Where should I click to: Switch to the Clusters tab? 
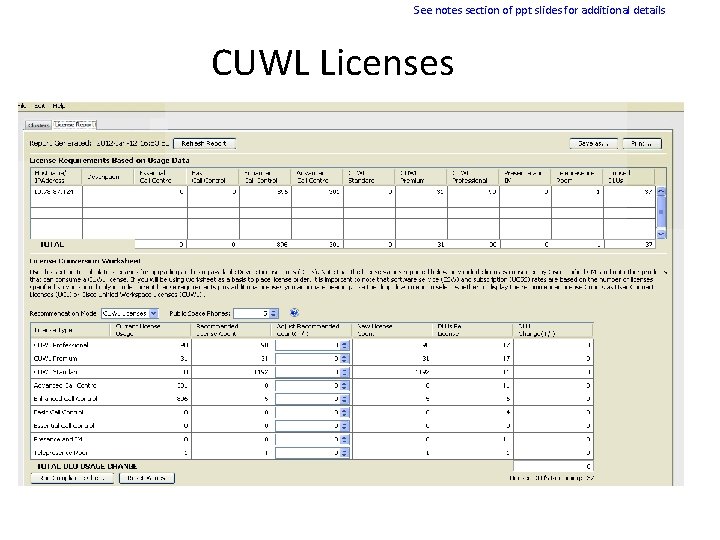(38, 125)
